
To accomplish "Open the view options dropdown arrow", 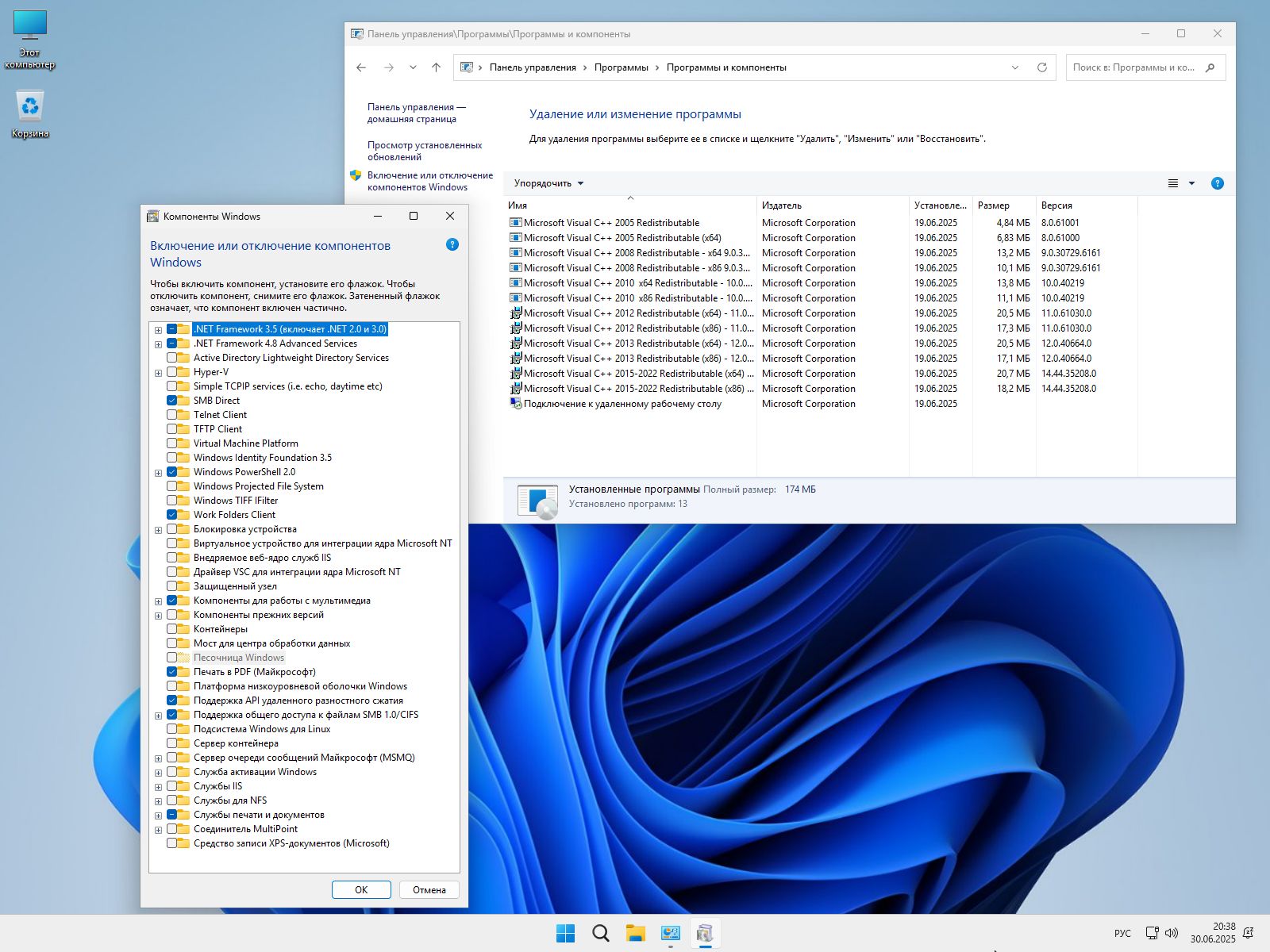I will tap(1191, 183).
